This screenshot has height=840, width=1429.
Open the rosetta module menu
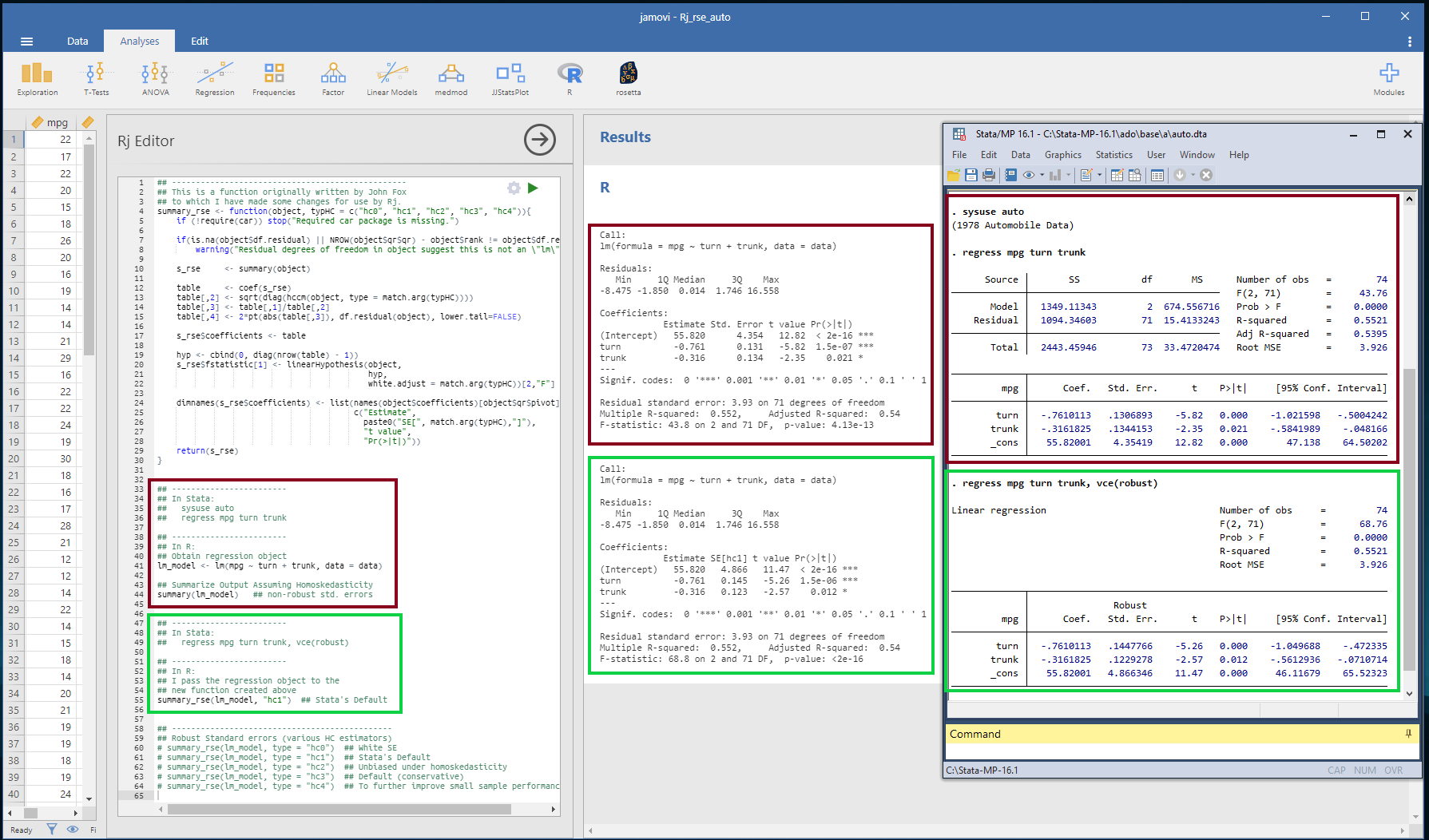tap(629, 79)
